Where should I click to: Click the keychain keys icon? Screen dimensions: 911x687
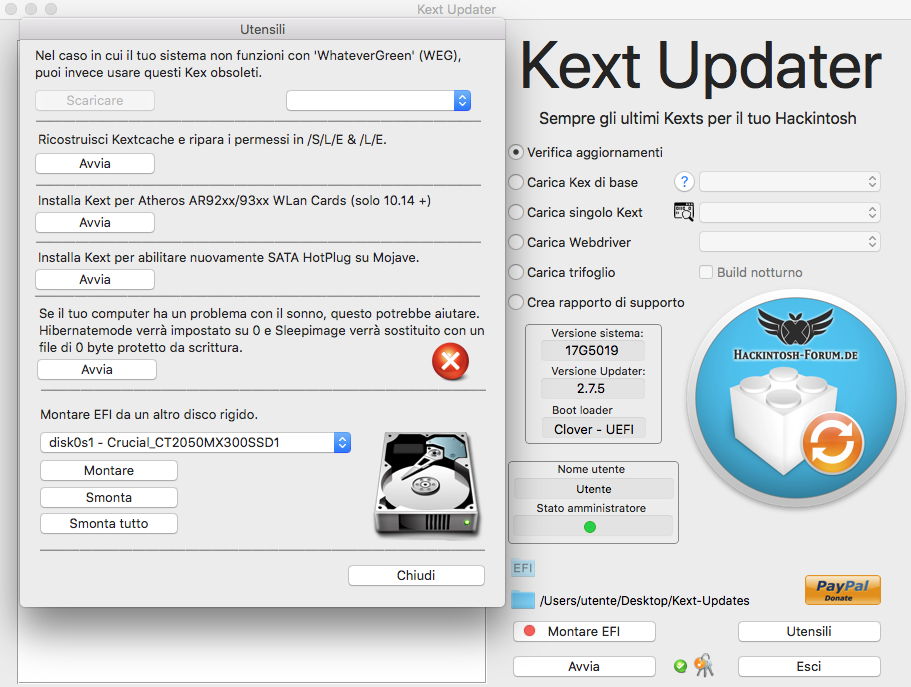(704, 666)
